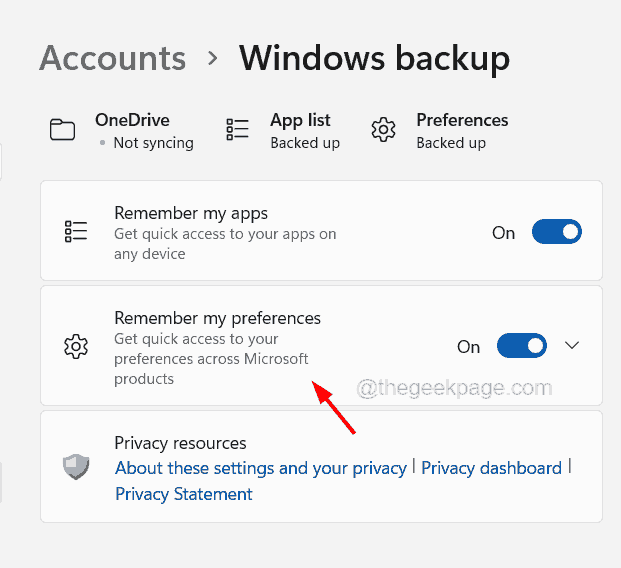Viewport: 621px width, 568px height.
Task: Go back to Accounts breadcrumb
Action: pyautogui.click(x=112, y=58)
